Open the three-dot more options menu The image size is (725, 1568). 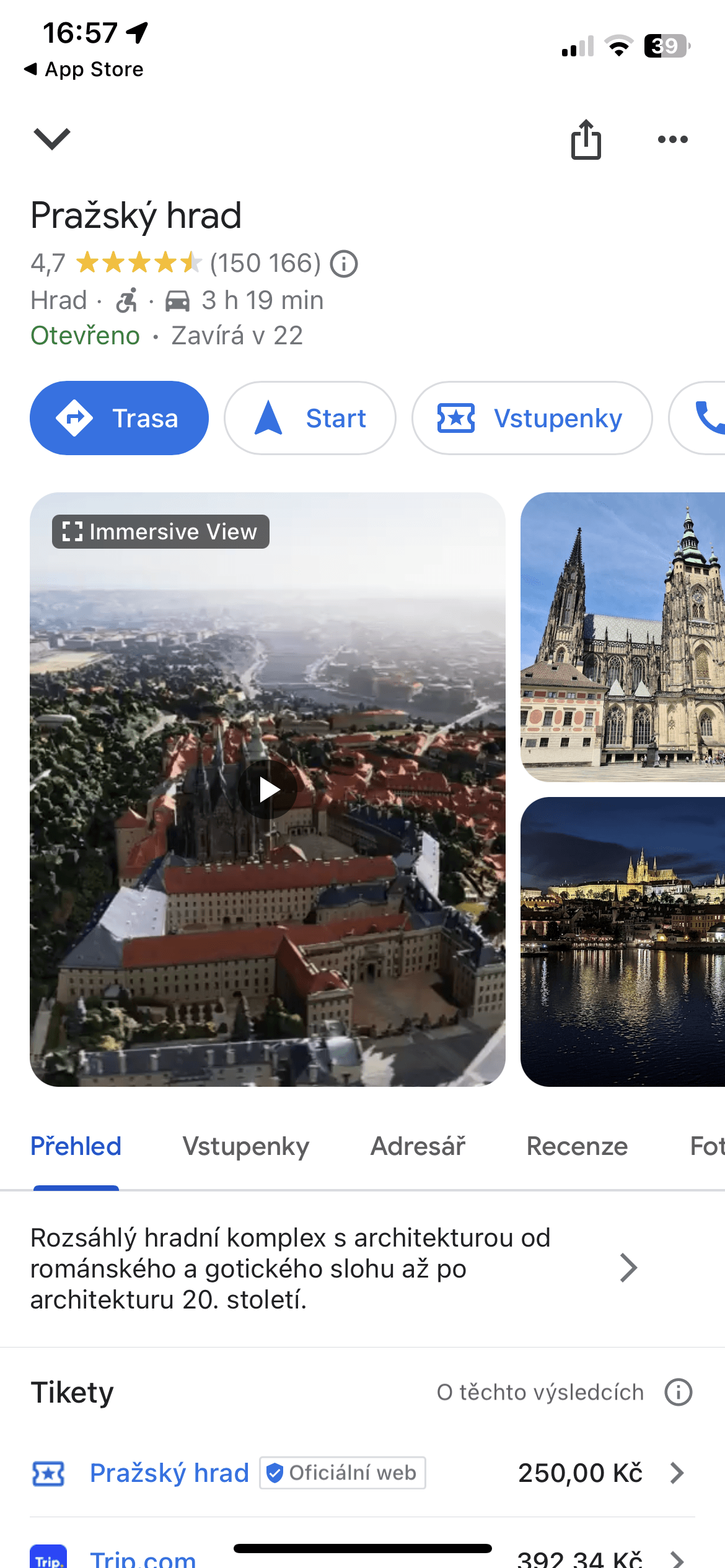point(672,139)
